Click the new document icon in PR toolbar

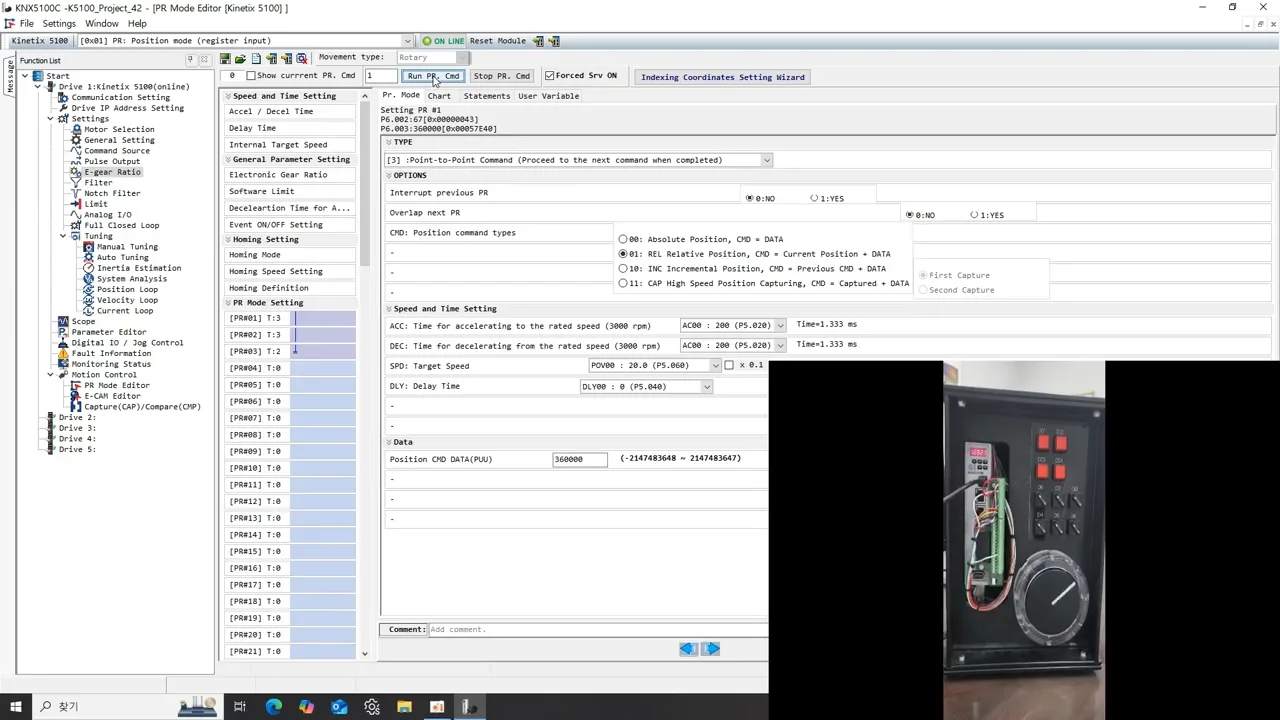coord(256,58)
